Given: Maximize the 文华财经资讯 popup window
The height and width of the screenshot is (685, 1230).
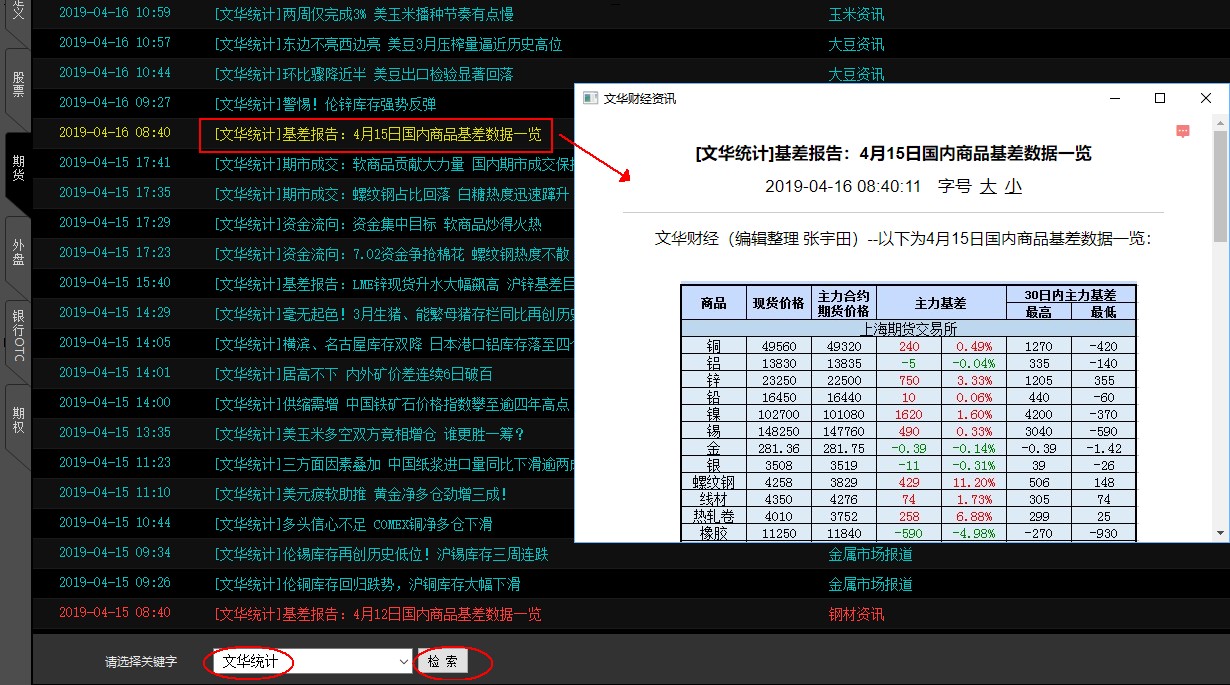Looking at the screenshot, I should pos(1160,98).
